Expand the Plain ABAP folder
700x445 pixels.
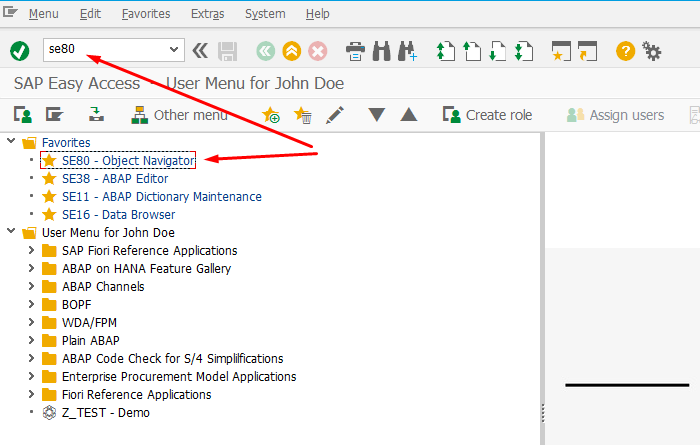pos(31,340)
